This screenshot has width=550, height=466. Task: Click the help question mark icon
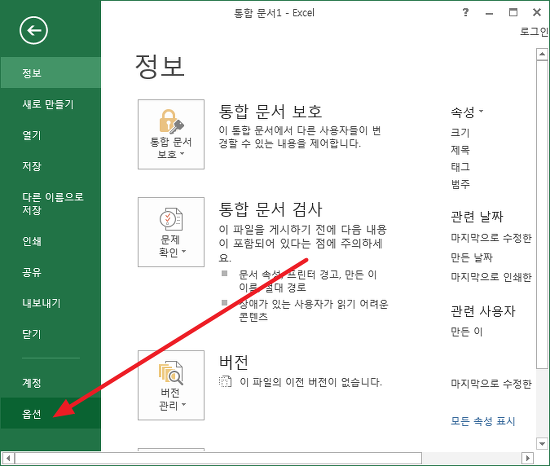tap(465, 13)
